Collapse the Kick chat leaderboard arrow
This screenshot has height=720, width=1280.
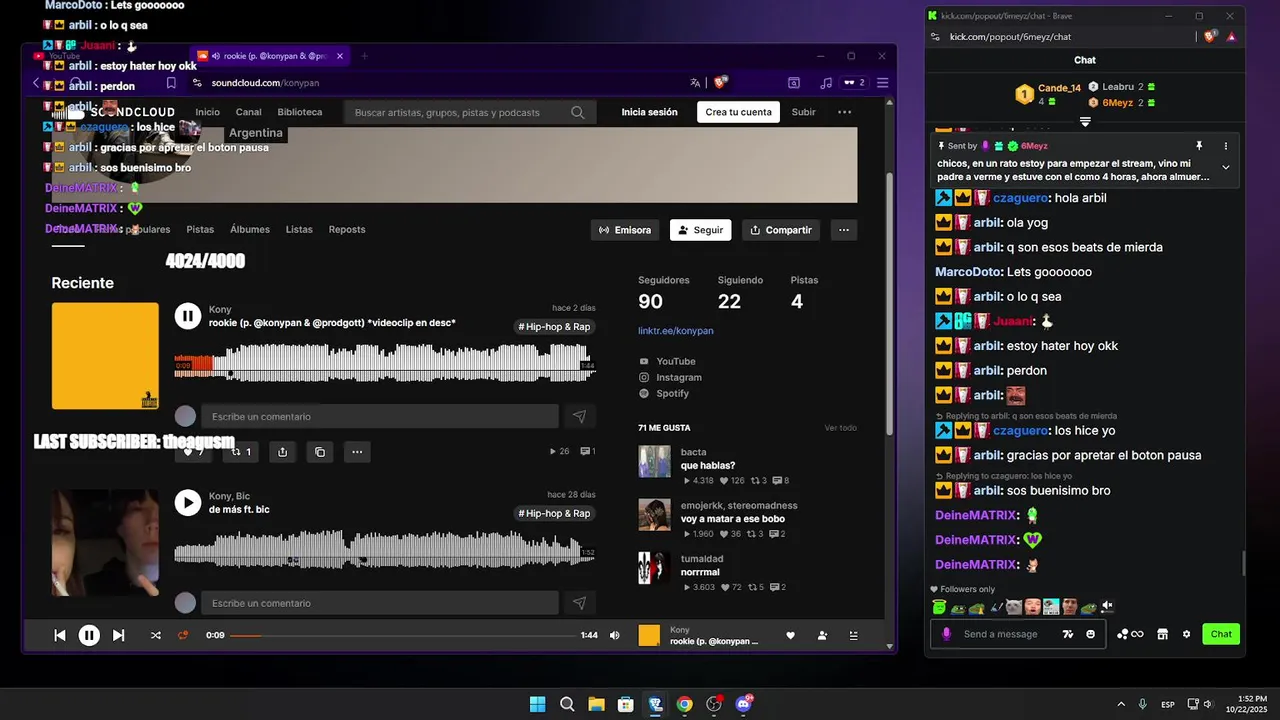(1085, 122)
